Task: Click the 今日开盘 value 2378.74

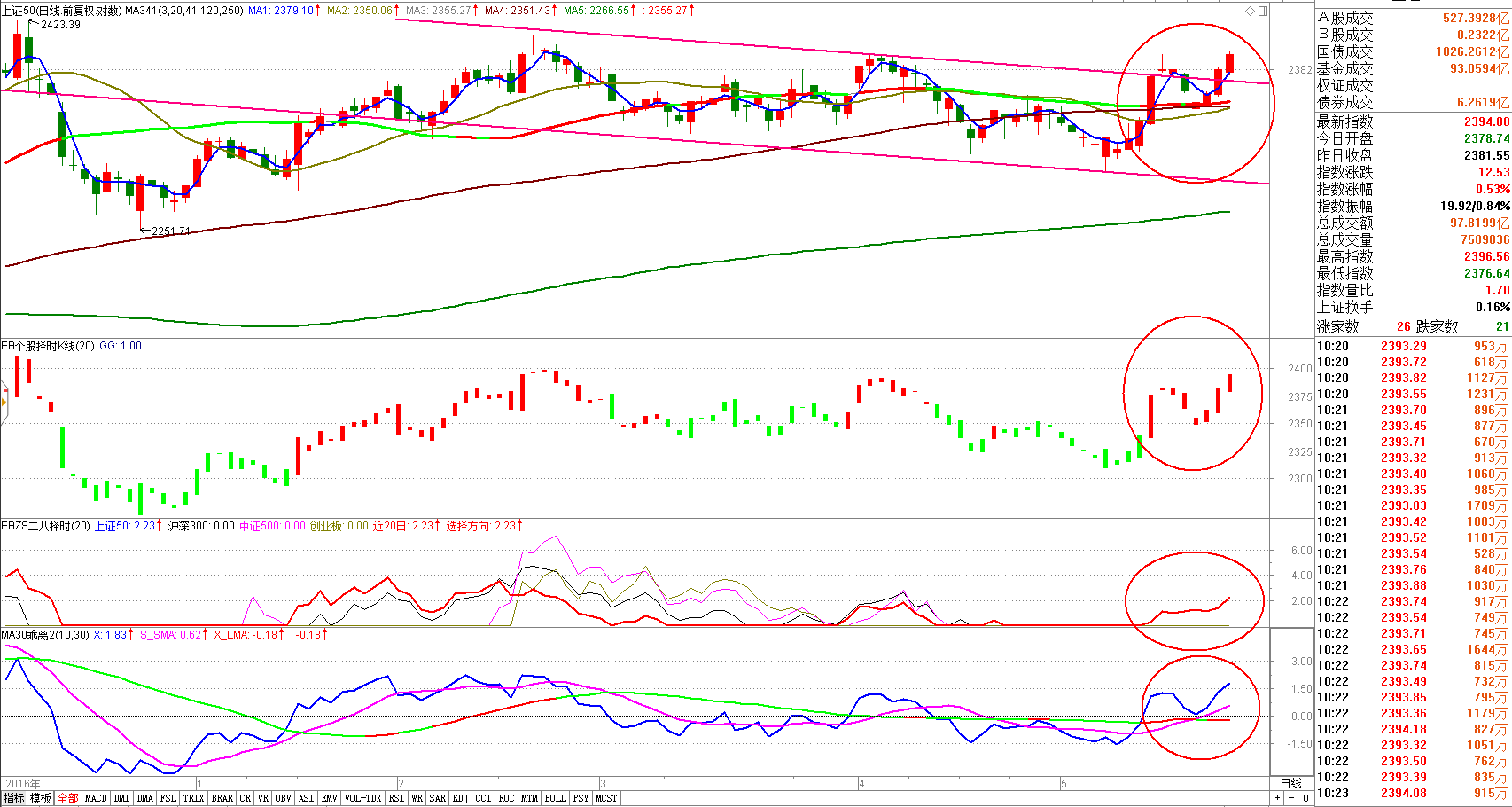Action: (x=1486, y=138)
